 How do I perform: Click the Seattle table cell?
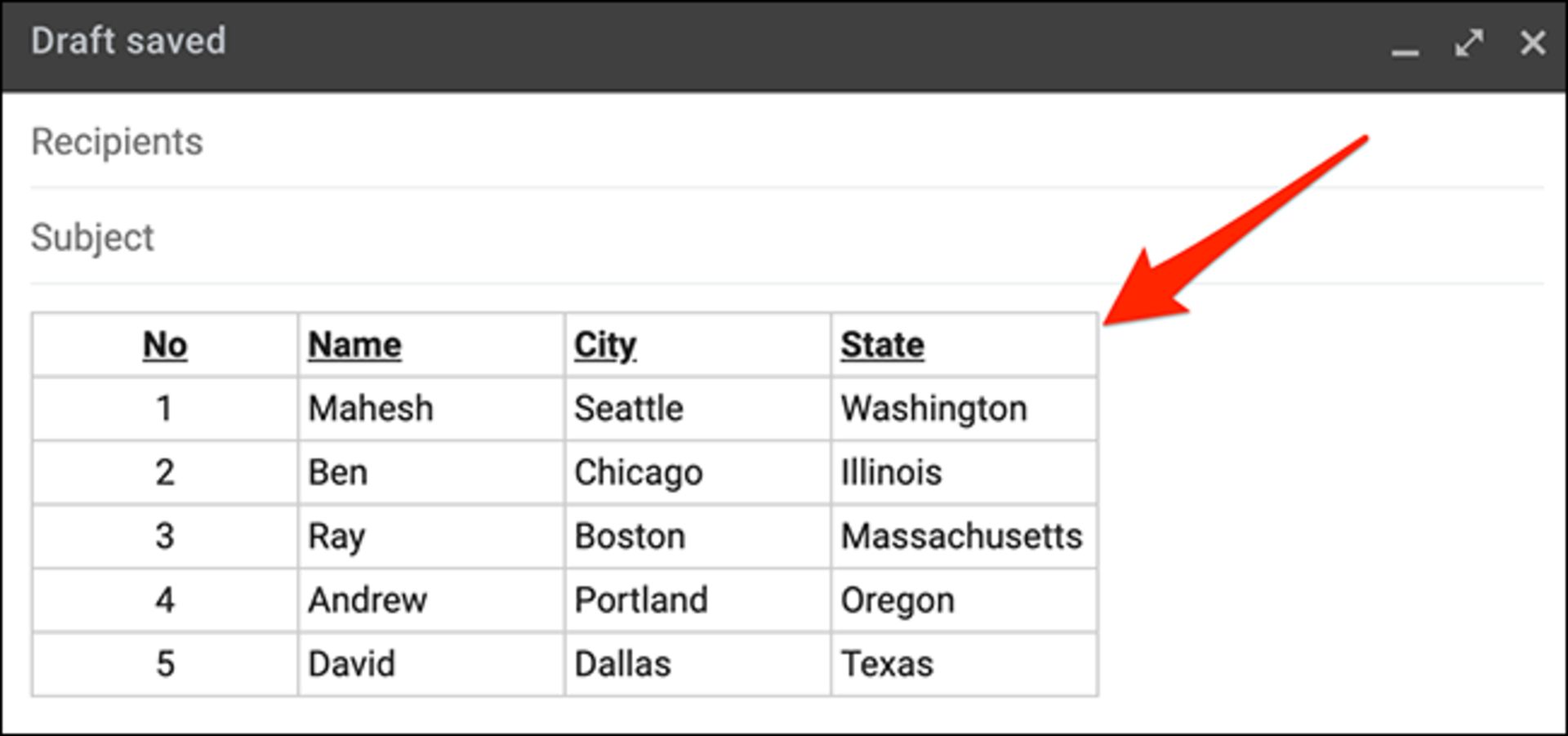click(x=697, y=408)
